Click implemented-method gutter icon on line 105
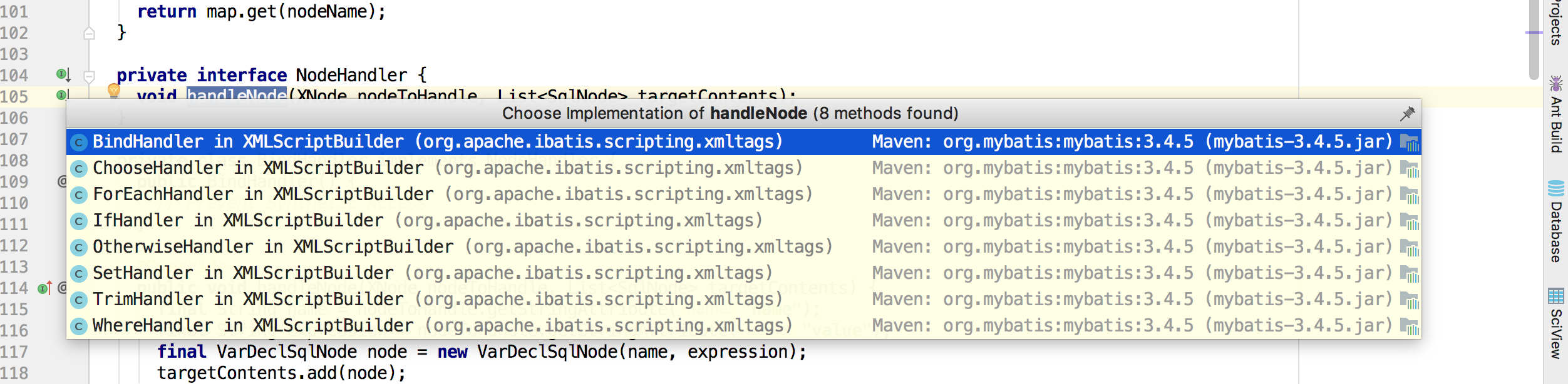 click(x=62, y=96)
